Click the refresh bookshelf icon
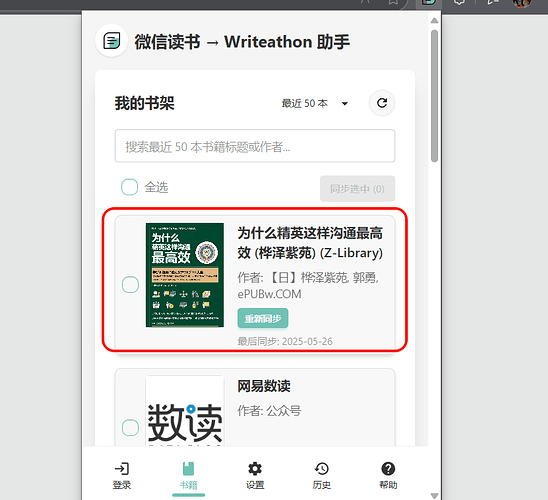Viewport: 548px width, 500px height. click(x=382, y=103)
